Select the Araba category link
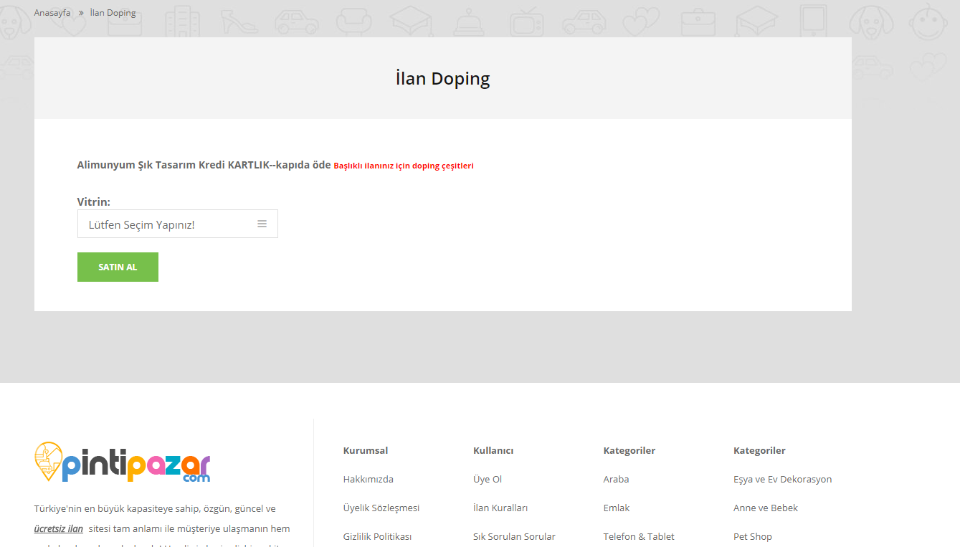The image size is (960, 547). coord(616,479)
